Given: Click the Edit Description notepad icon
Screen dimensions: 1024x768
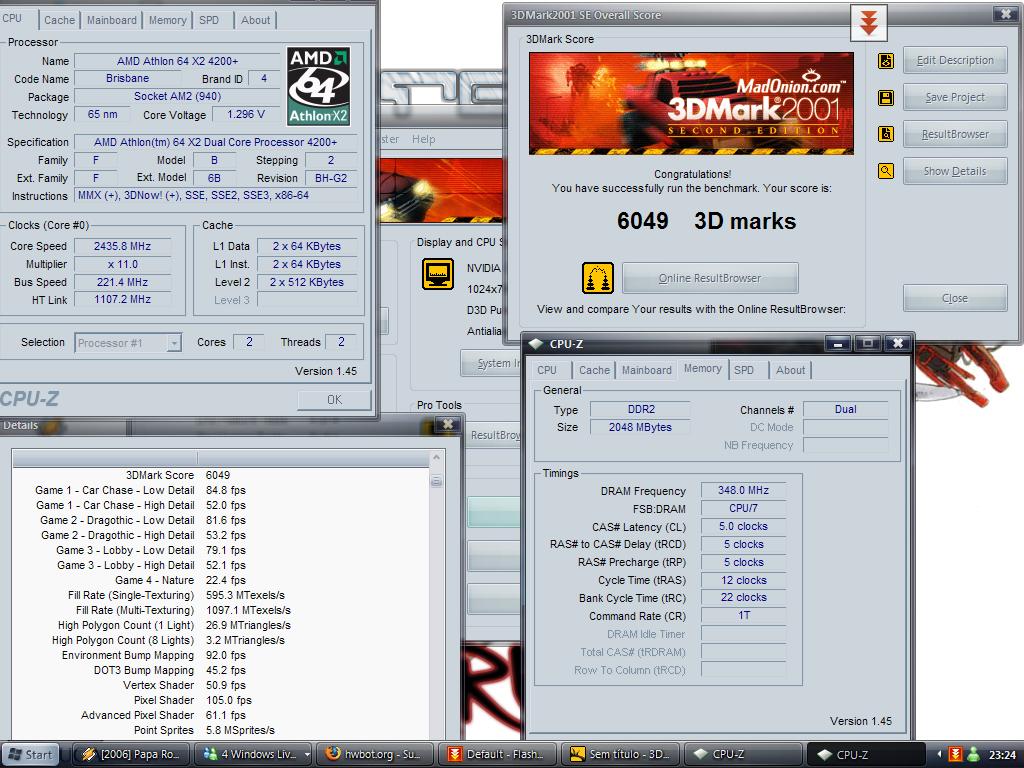Looking at the screenshot, I should coord(886,61).
